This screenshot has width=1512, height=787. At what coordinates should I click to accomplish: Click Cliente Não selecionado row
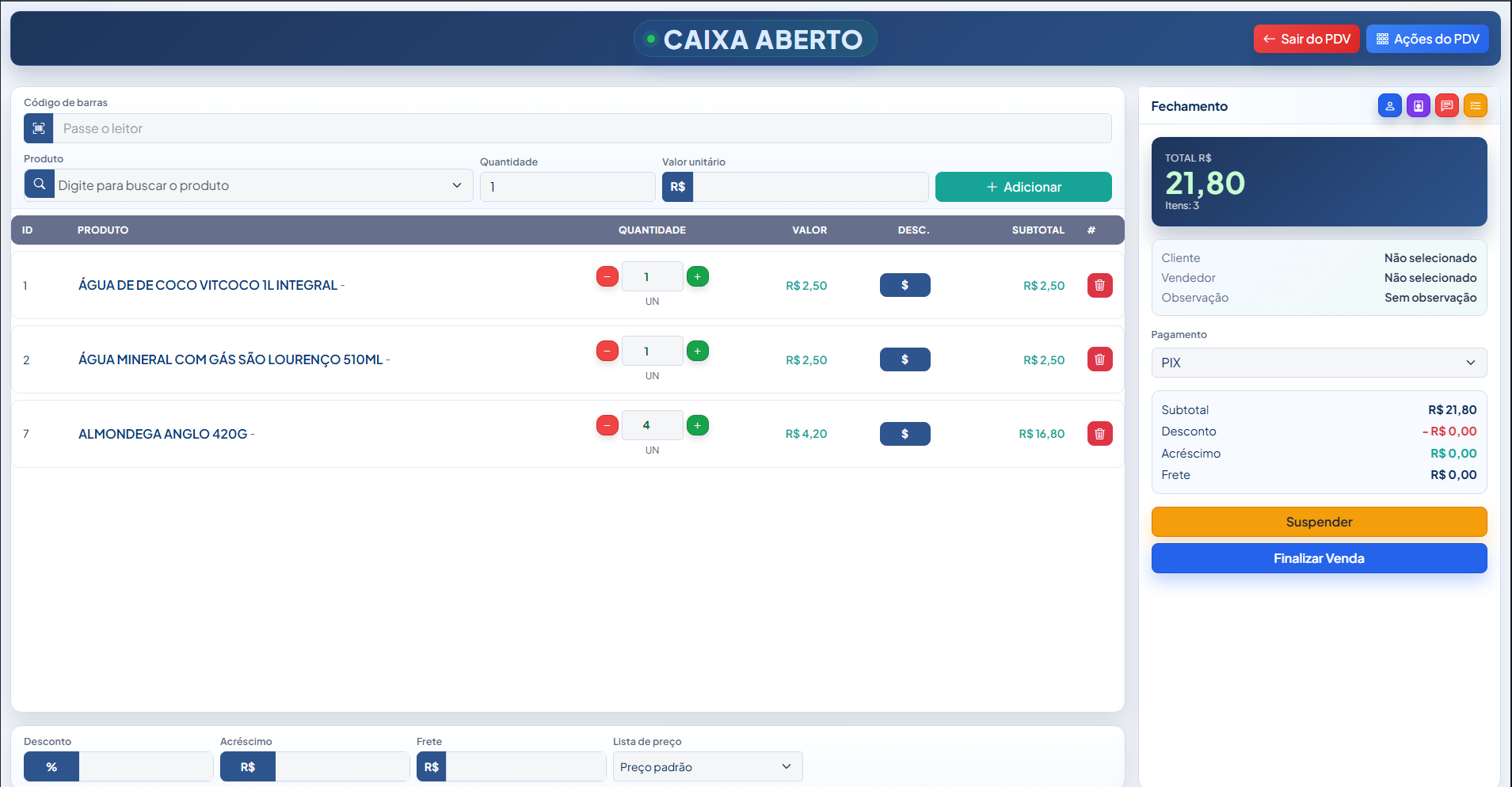(1319, 258)
